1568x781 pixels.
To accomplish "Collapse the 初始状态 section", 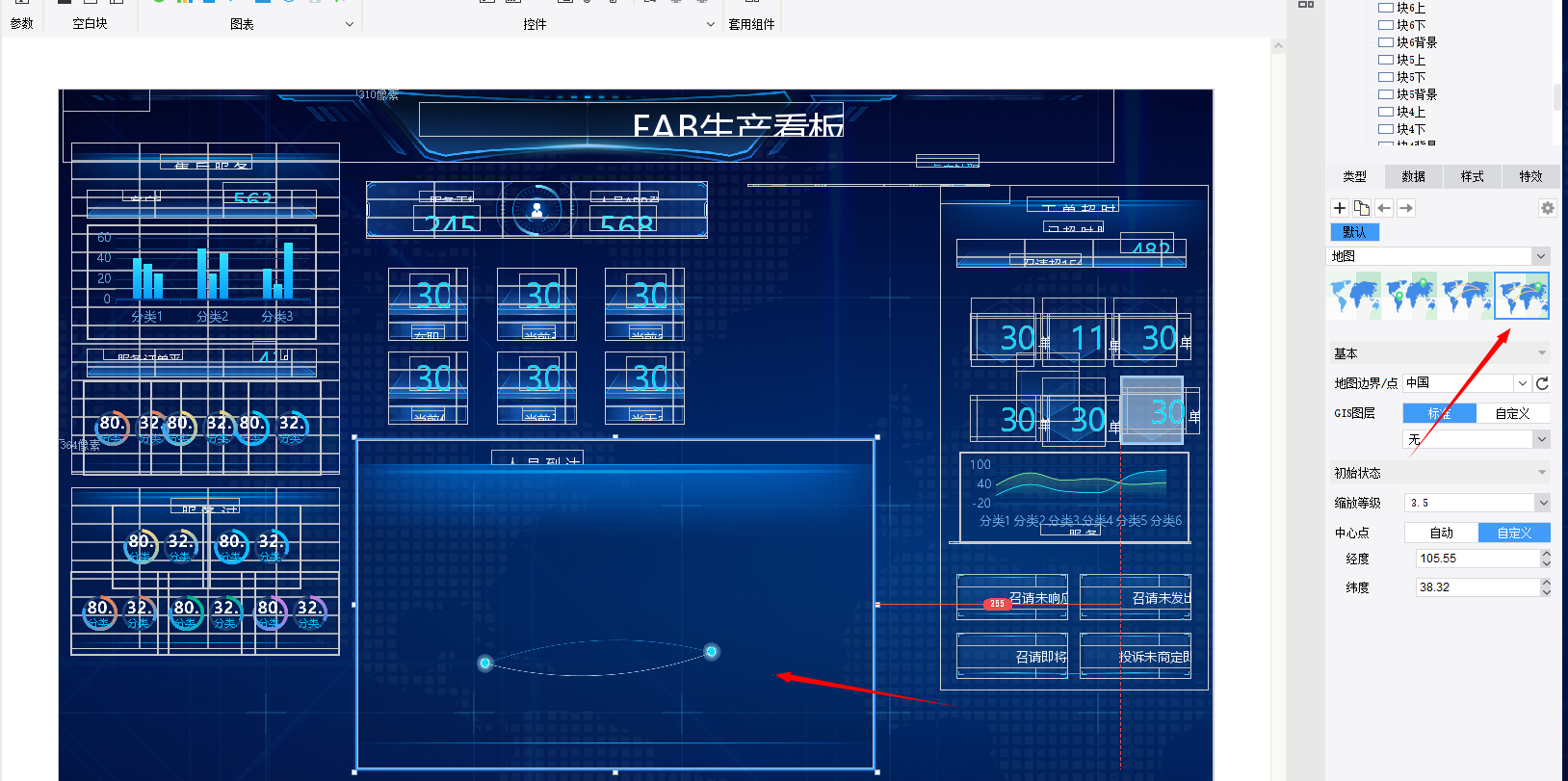I will pyautogui.click(x=1542, y=473).
